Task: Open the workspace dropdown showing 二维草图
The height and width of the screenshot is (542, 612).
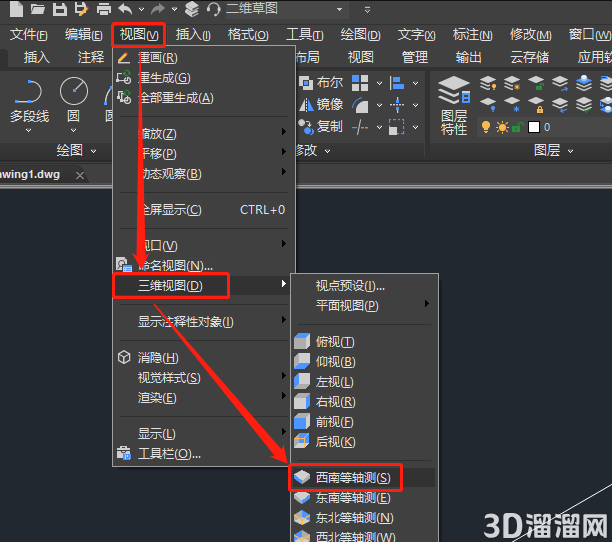Action: pos(285,9)
